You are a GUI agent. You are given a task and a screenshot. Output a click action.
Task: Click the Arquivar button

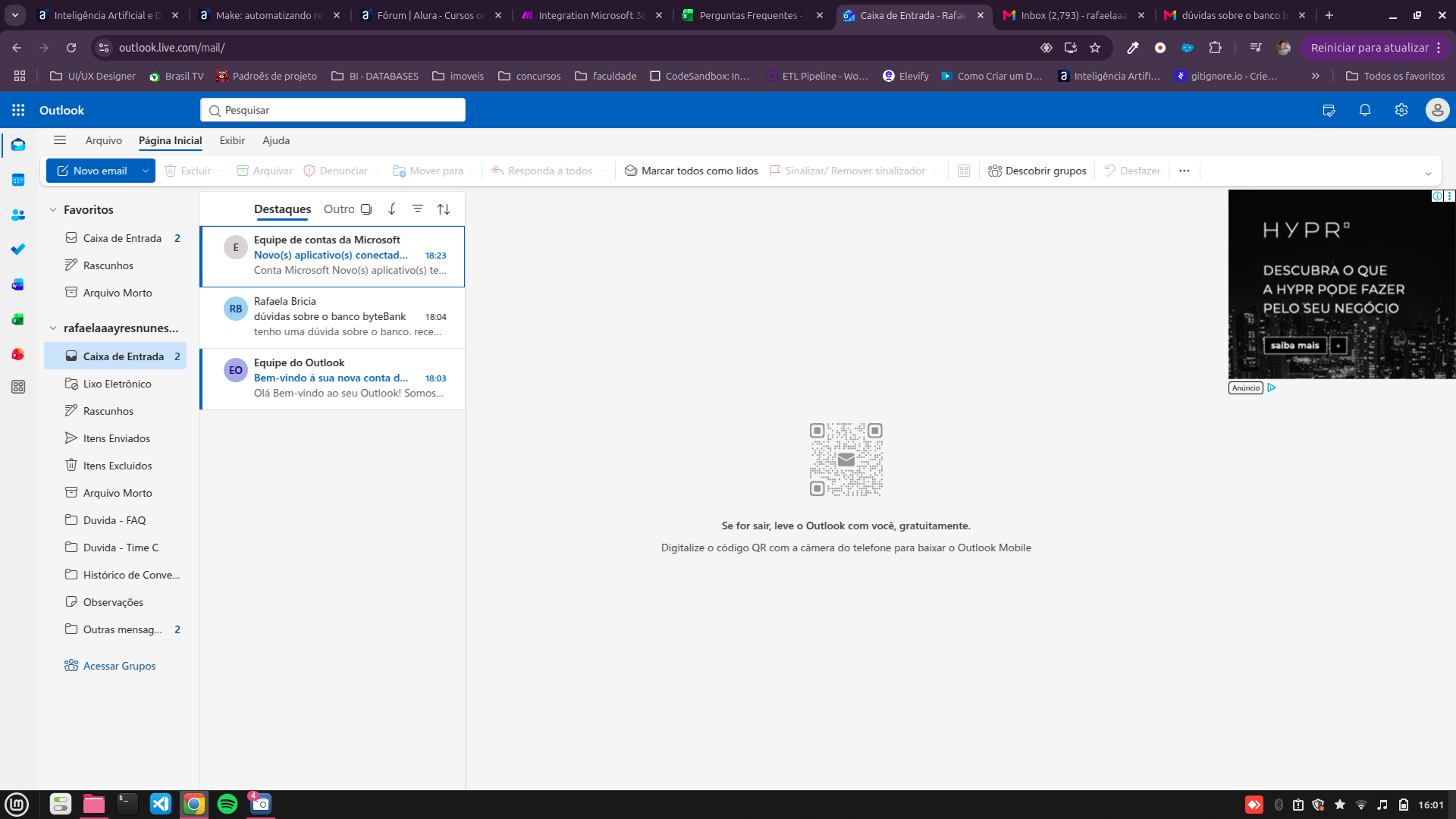[265, 171]
